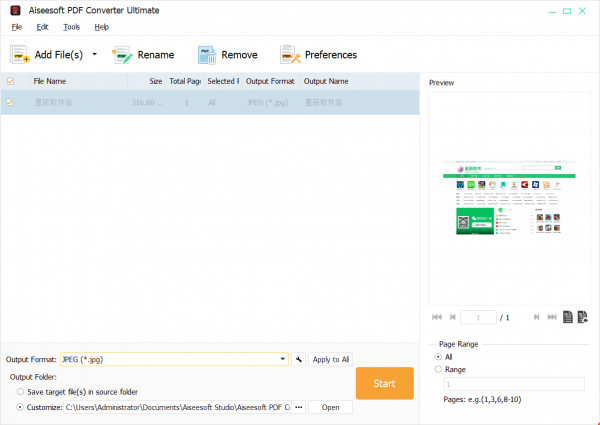
Task: Click the browse ellipsis button
Action: point(299,407)
